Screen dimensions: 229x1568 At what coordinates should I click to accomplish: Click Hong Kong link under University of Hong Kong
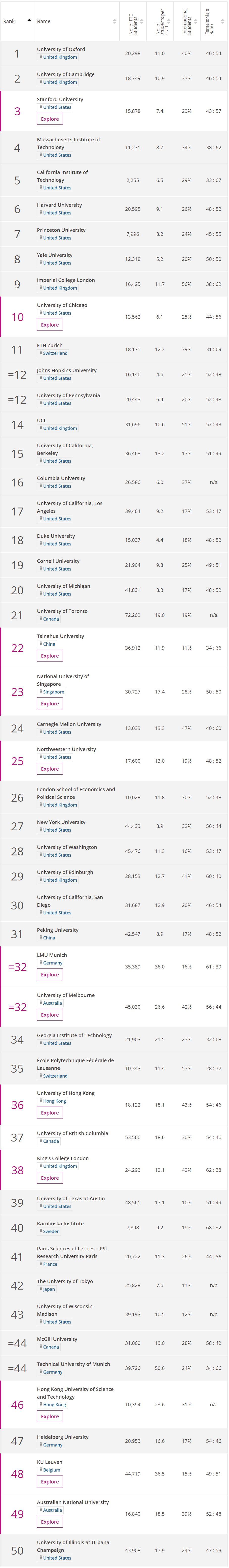click(x=54, y=1101)
